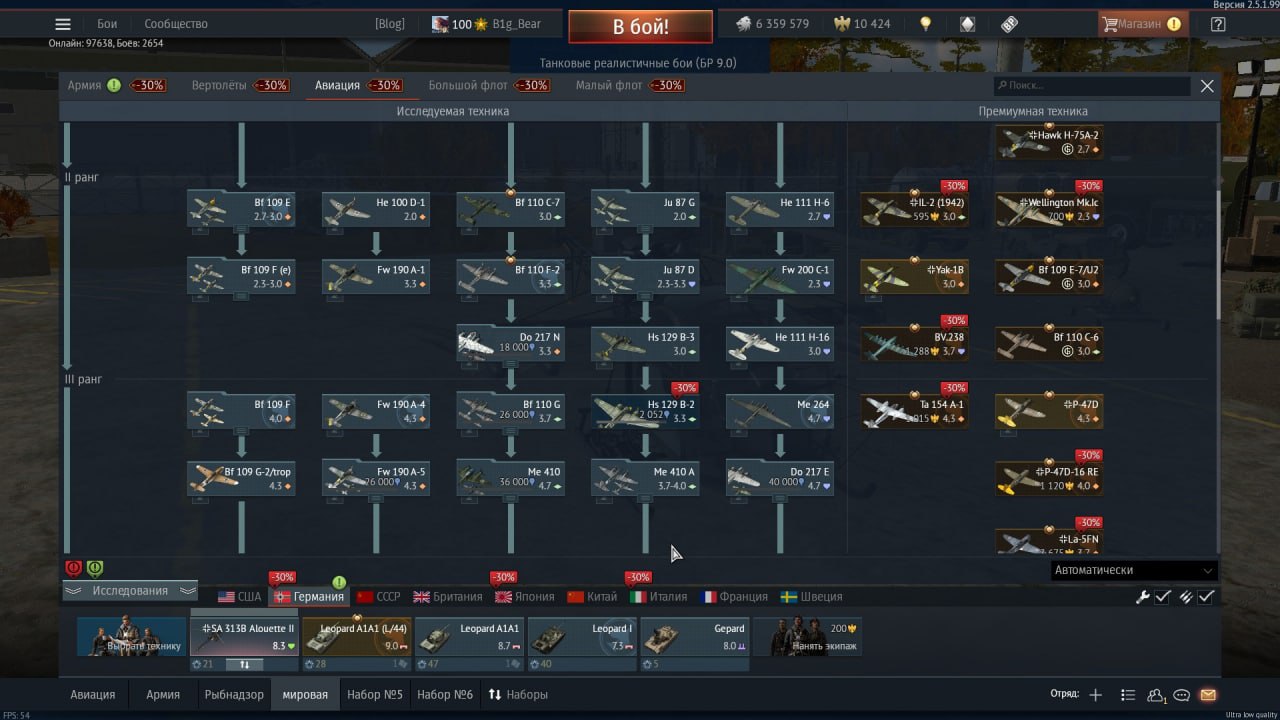The height and width of the screenshot is (720, 1280).
Task: Click the В бой! battle button
Action: (641, 27)
